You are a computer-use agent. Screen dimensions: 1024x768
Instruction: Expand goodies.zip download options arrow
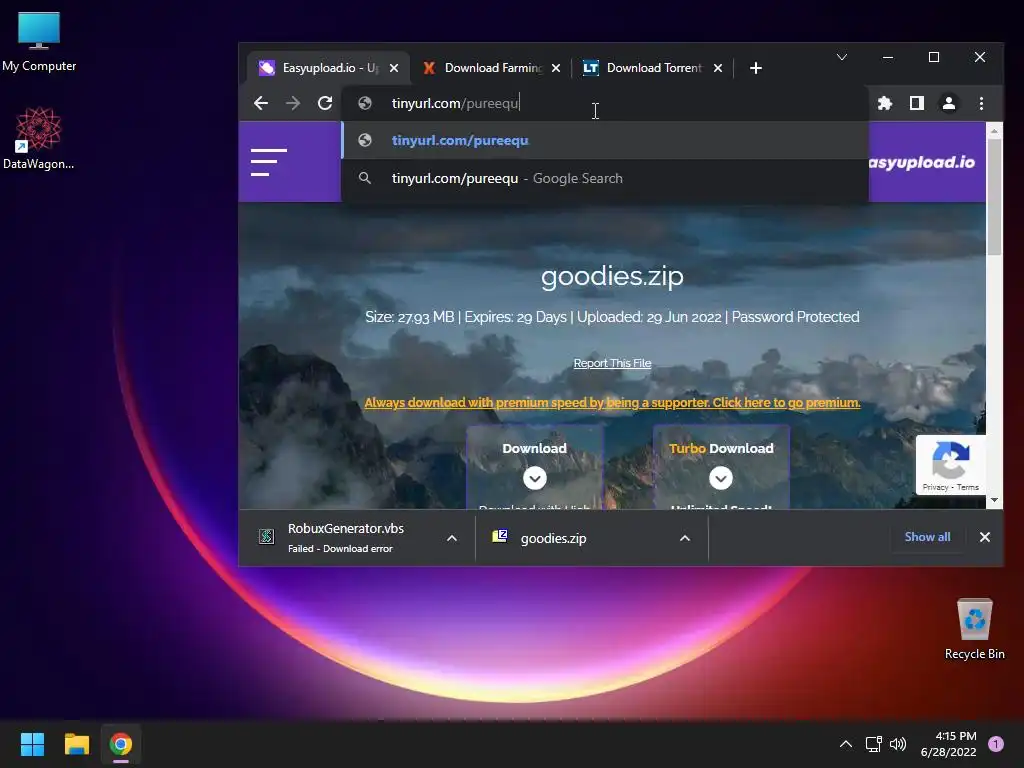coord(685,538)
